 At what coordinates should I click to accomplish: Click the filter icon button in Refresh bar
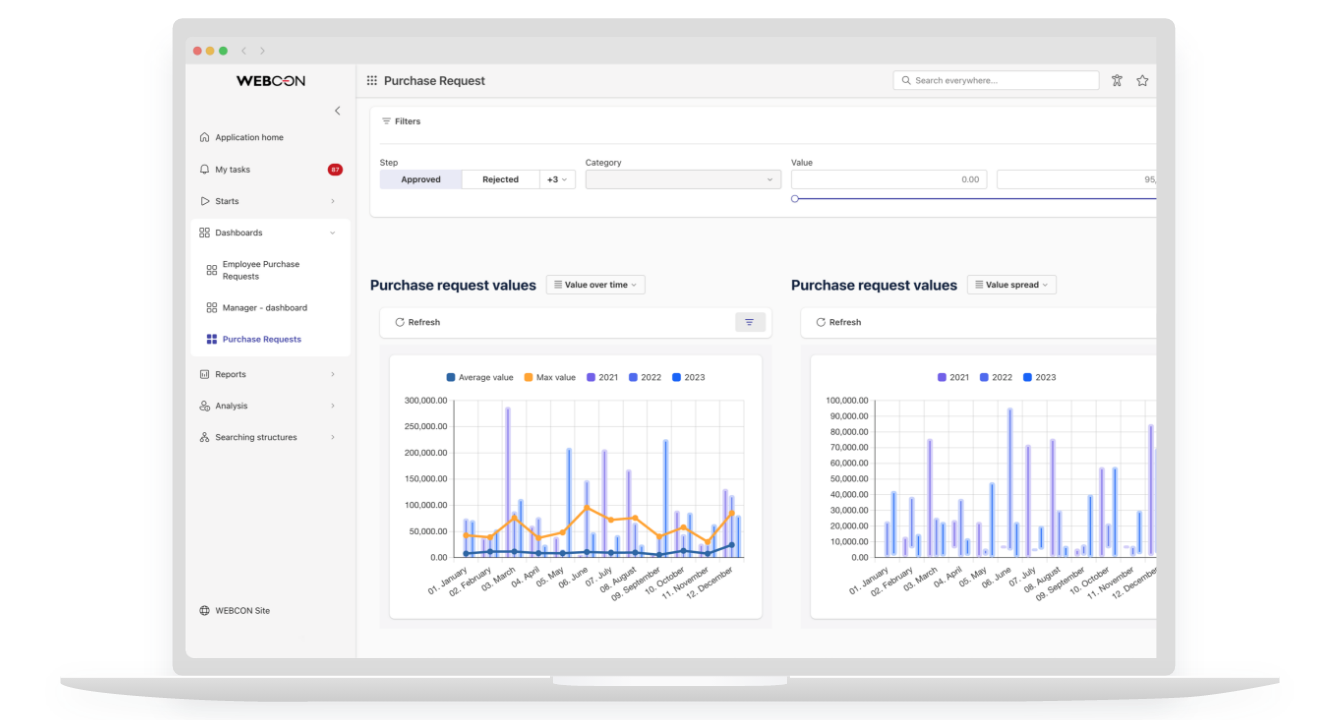coord(750,322)
